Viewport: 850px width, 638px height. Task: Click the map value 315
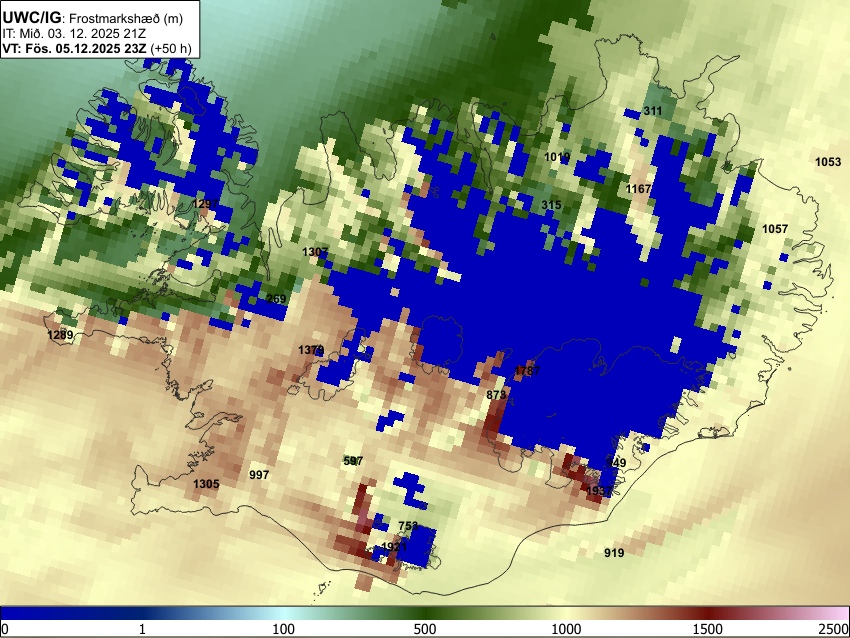coord(551,205)
